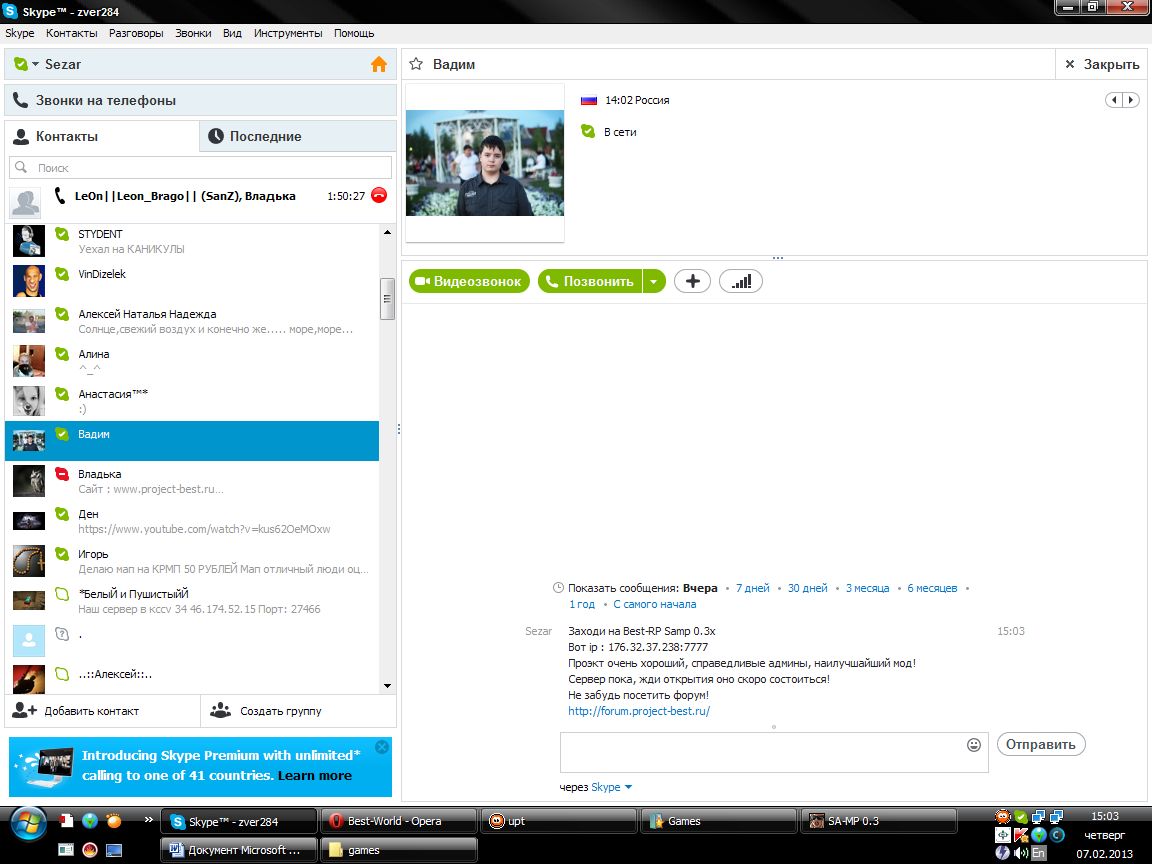Image resolution: width=1152 pixels, height=864 pixels.
Task: Open Windows Start menu orb
Action: pos(29,822)
